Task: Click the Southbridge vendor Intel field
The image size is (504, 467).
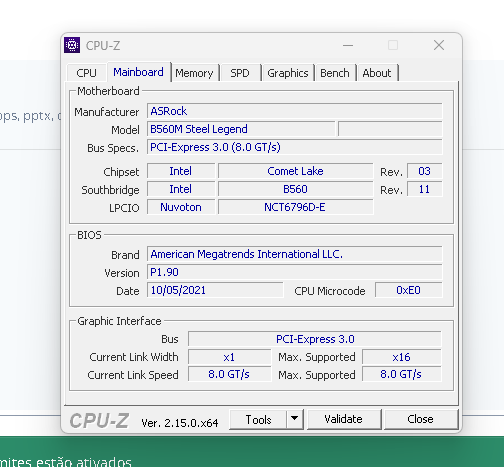Action: 181,189
